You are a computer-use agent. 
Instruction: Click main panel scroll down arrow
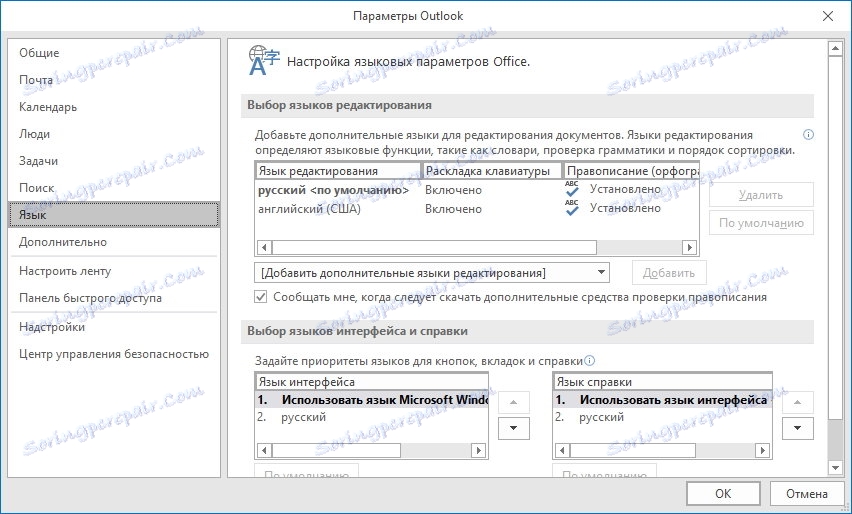click(835, 467)
